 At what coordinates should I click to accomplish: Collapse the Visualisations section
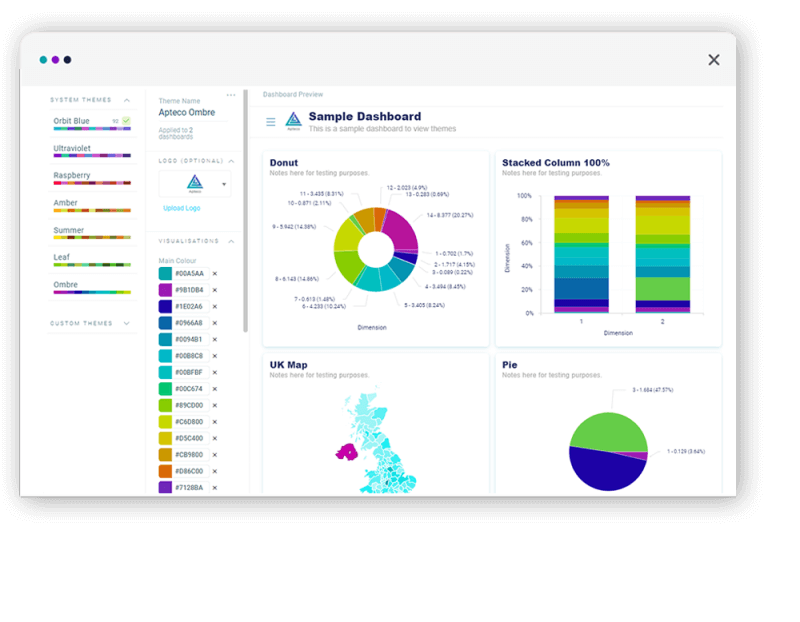pos(230,240)
